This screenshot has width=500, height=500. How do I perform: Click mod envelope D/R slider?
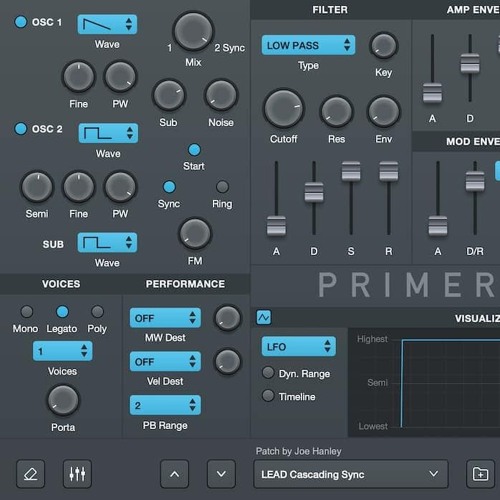click(x=475, y=181)
